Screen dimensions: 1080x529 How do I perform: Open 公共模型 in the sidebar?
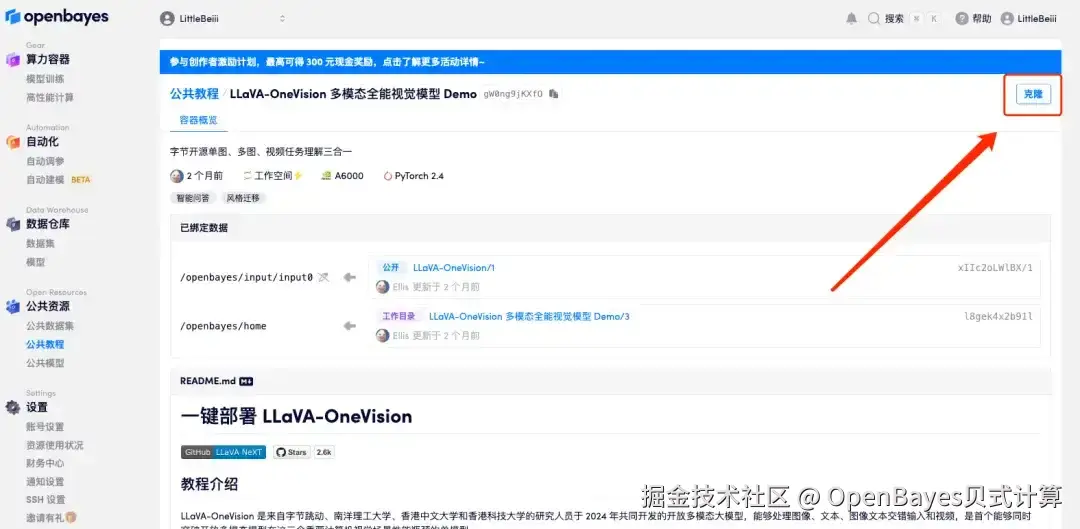(x=45, y=362)
